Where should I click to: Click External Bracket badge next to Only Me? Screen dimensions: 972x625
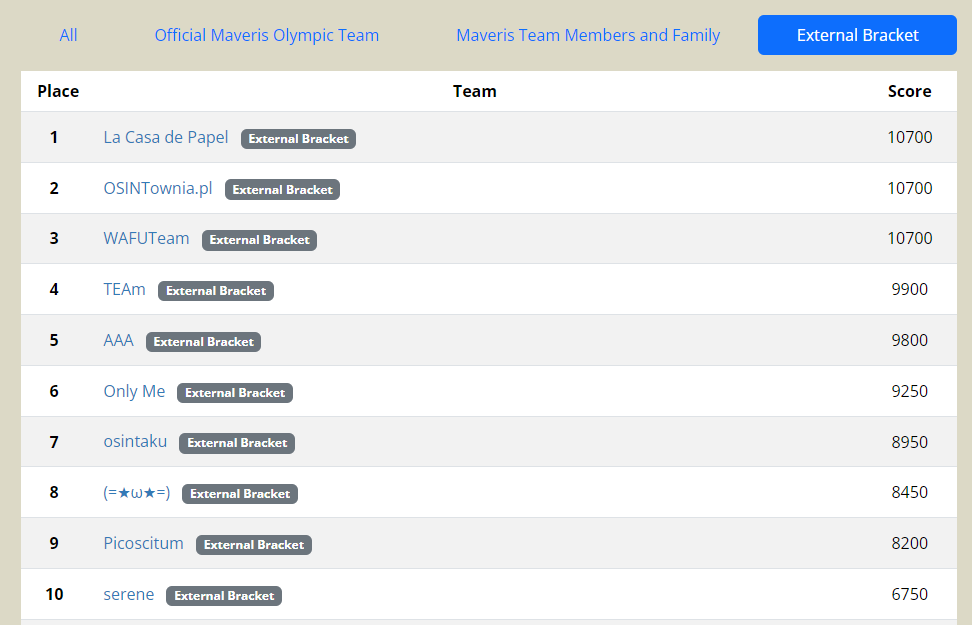235,392
